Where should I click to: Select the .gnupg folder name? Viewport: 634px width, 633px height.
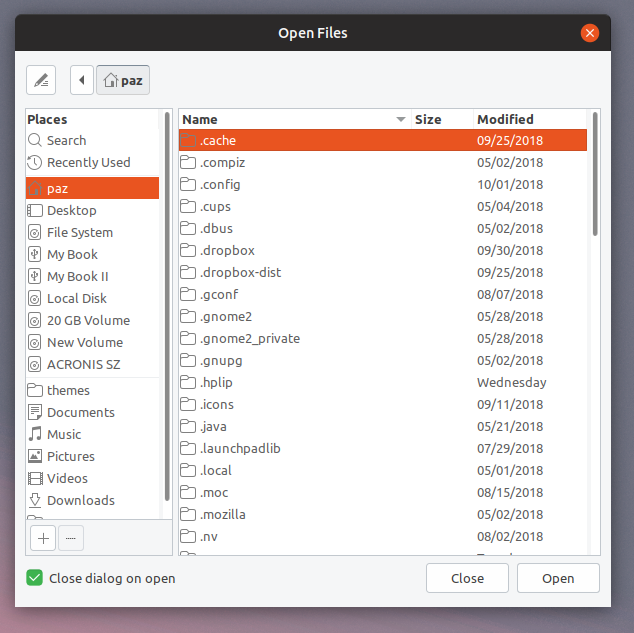[221, 361]
